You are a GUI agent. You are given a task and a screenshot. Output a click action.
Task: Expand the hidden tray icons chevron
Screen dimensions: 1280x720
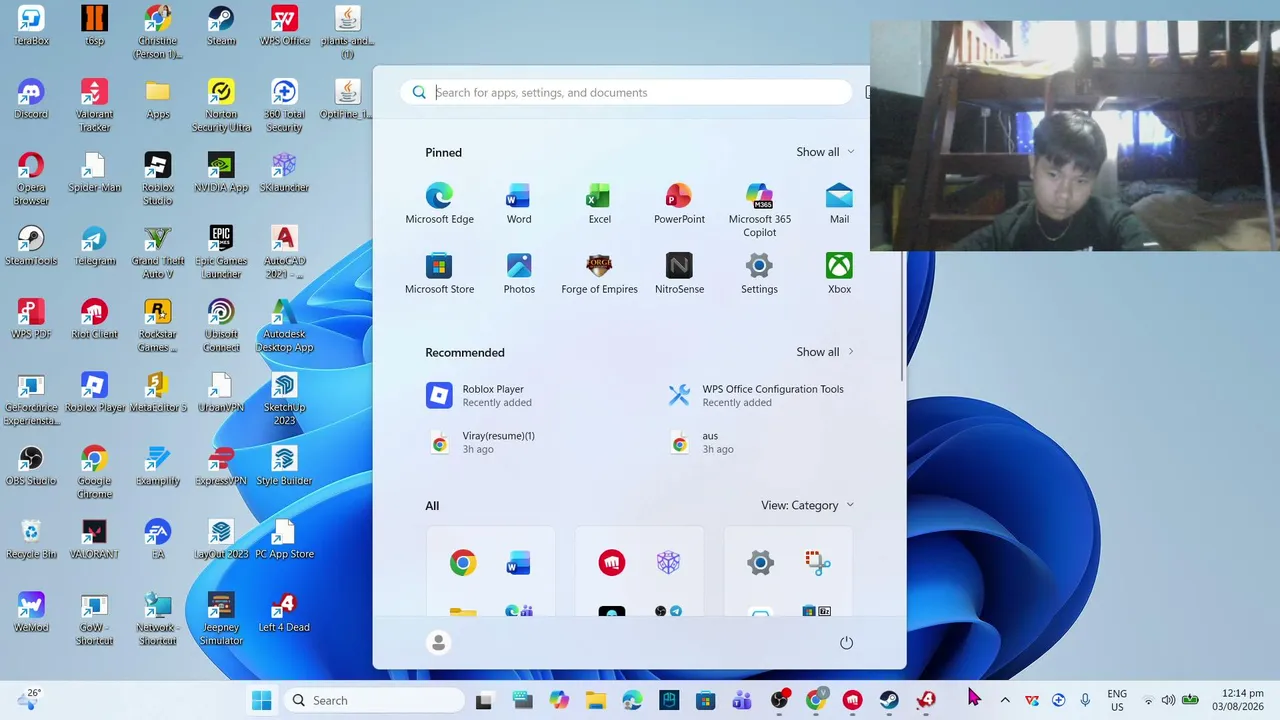(1005, 700)
